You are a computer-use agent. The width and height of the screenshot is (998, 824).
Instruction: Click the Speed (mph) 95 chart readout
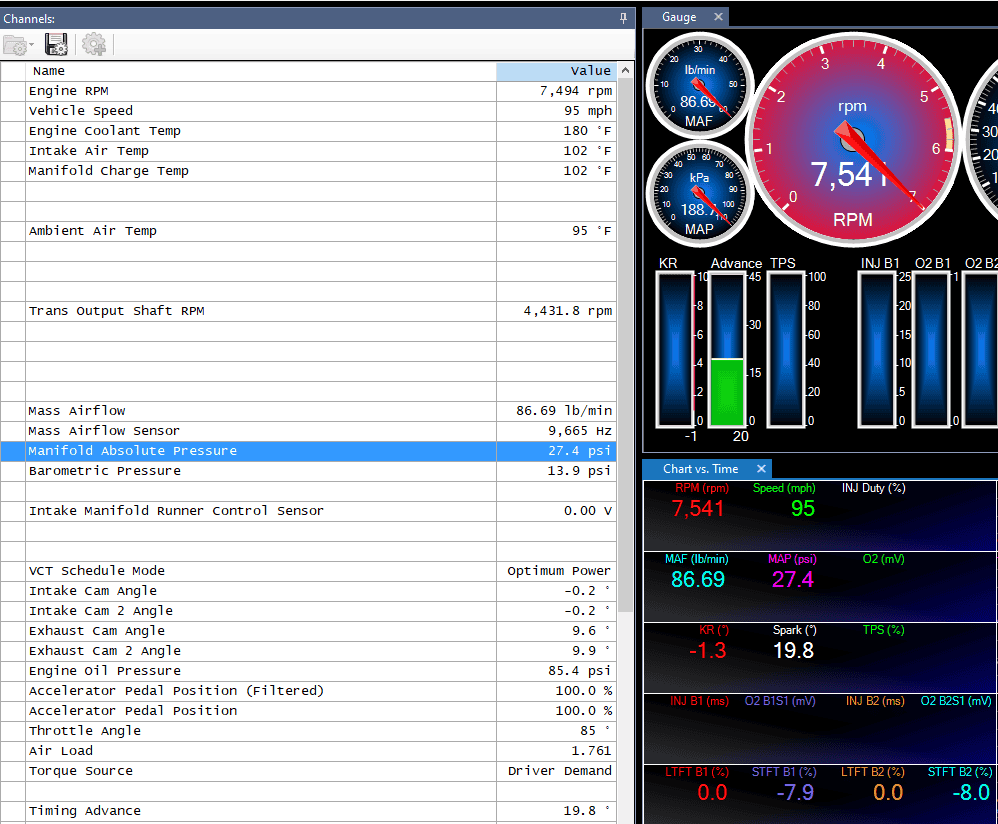click(784, 501)
